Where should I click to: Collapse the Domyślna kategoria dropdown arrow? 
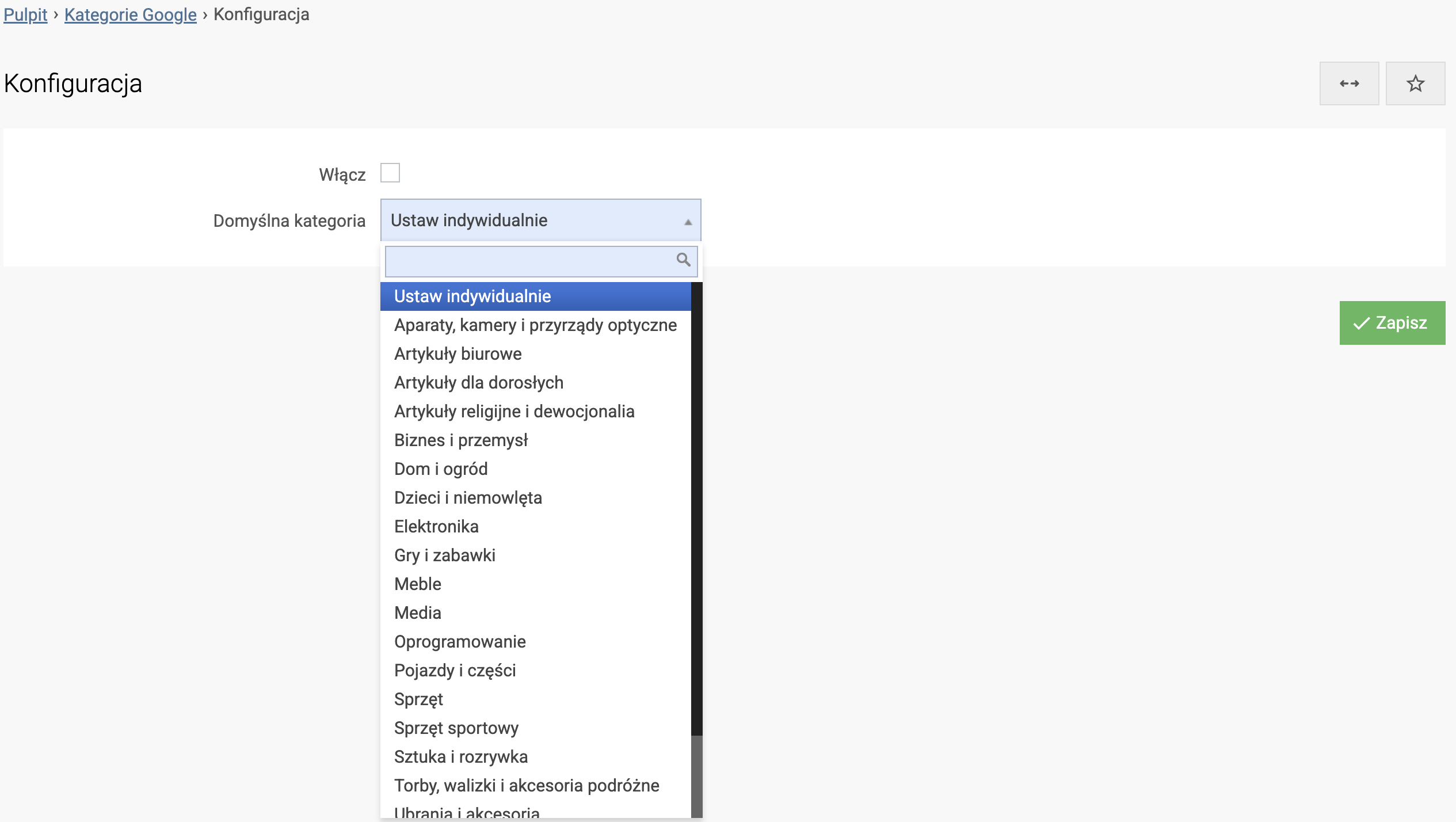point(687,222)
